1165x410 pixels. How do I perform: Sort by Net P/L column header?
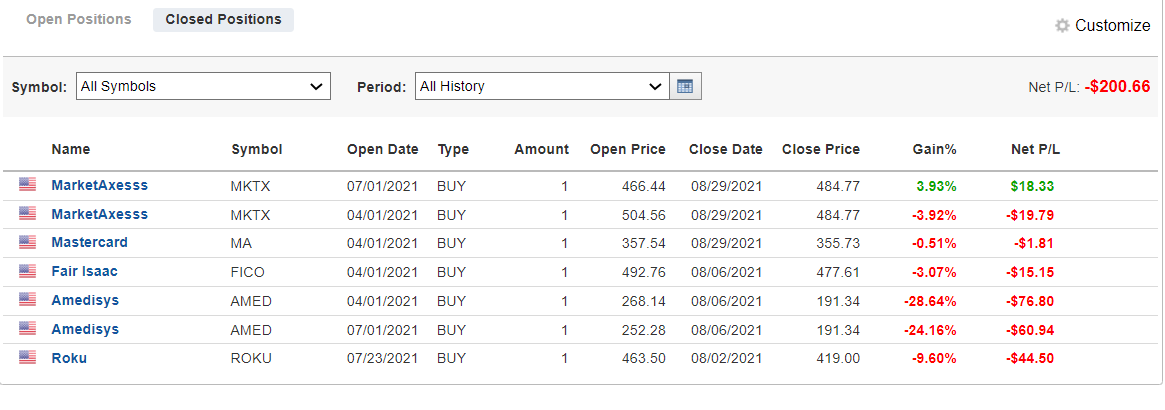pos(1036,149)
